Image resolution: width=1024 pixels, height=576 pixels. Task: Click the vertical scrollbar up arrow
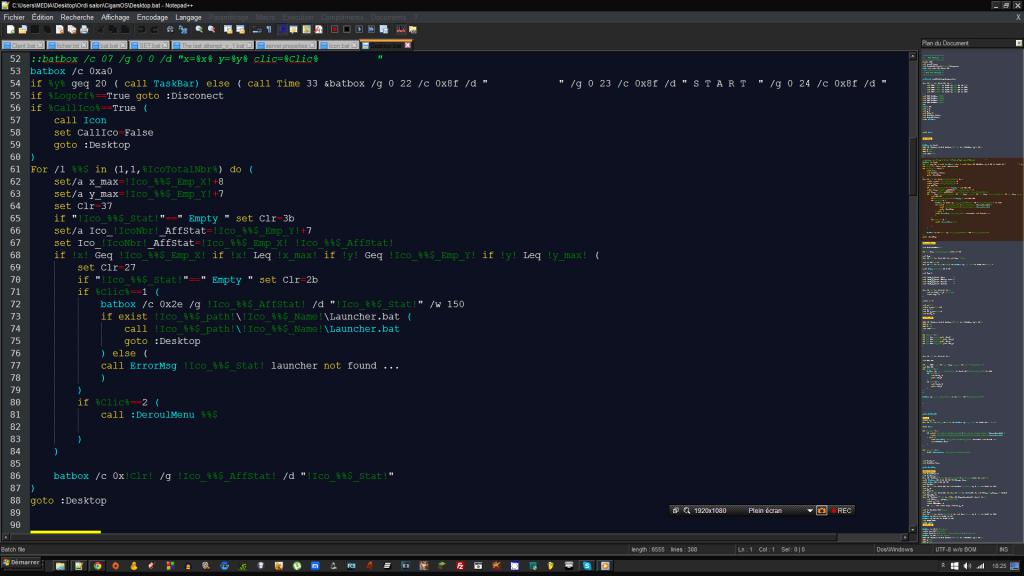[x=913, y=57]
